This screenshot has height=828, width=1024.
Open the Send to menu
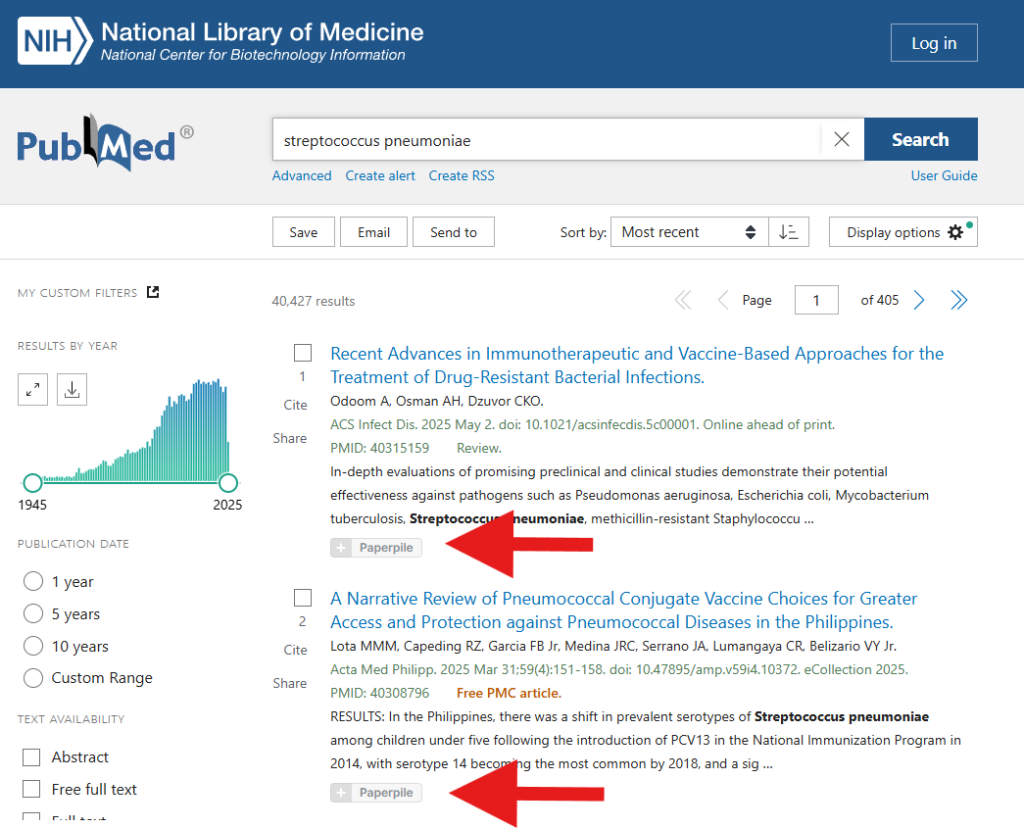pyautogui.click(x=453, y=232)
